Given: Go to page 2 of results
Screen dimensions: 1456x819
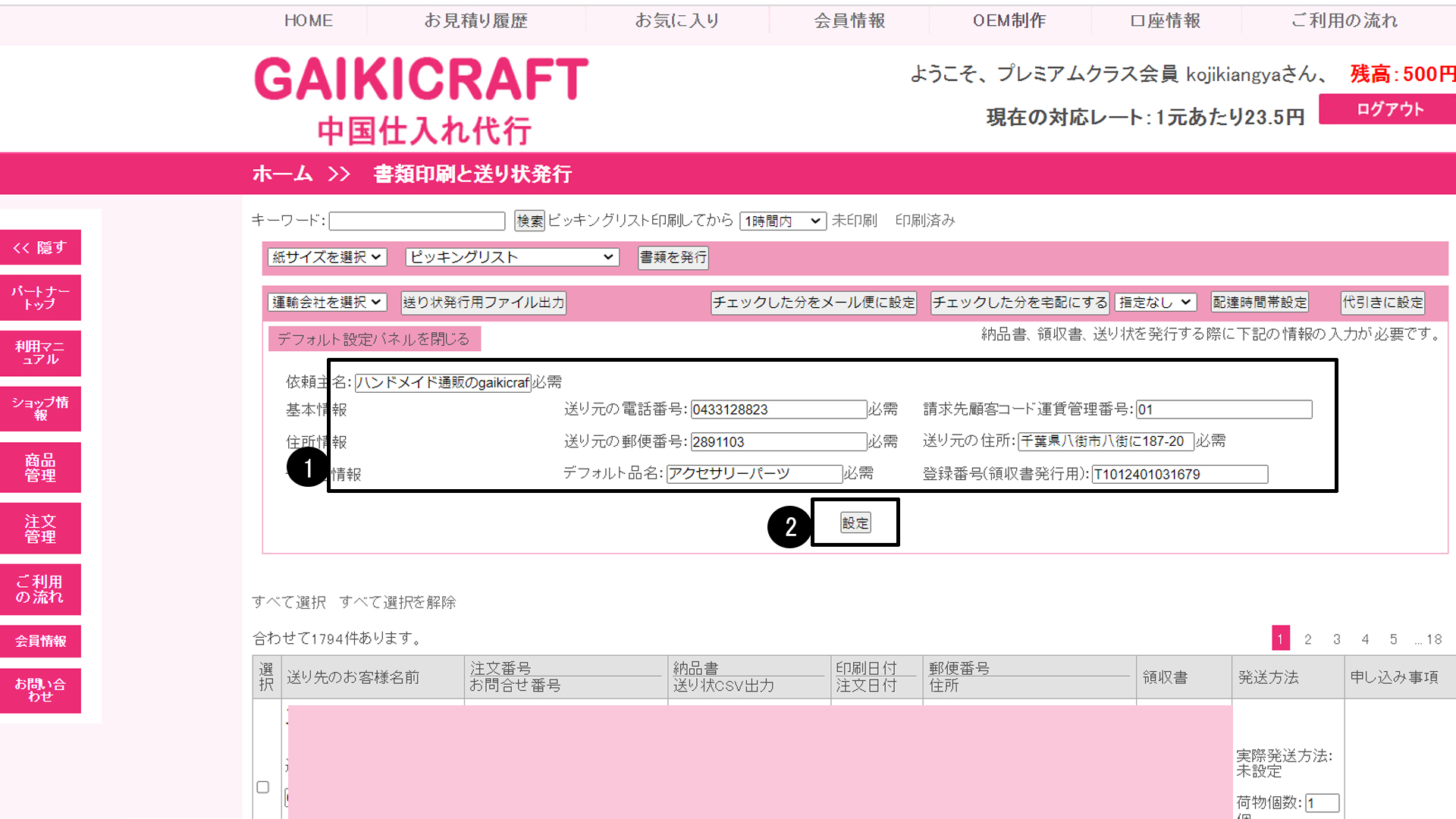Looking at the screenshot, I should [x=1308, y=639].
